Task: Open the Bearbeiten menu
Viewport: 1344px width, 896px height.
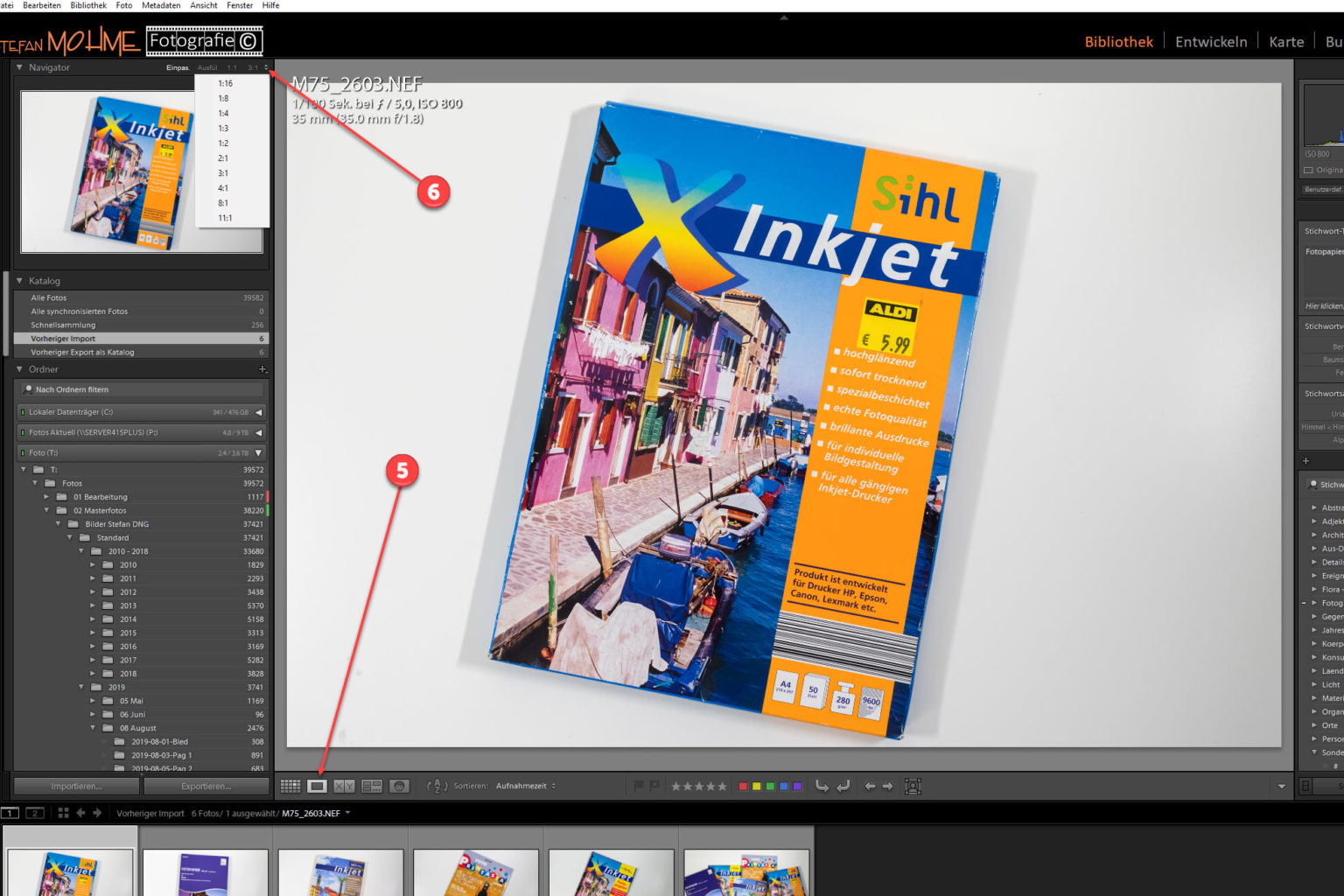Action: pyautogui.click(x=42, y=5)
